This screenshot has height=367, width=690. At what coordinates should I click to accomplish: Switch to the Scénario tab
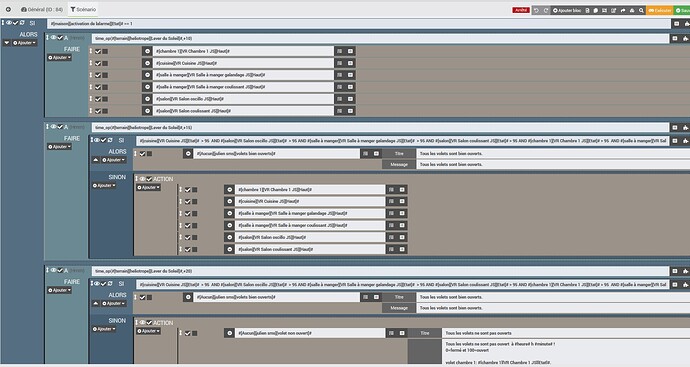(x=83, y=9)
